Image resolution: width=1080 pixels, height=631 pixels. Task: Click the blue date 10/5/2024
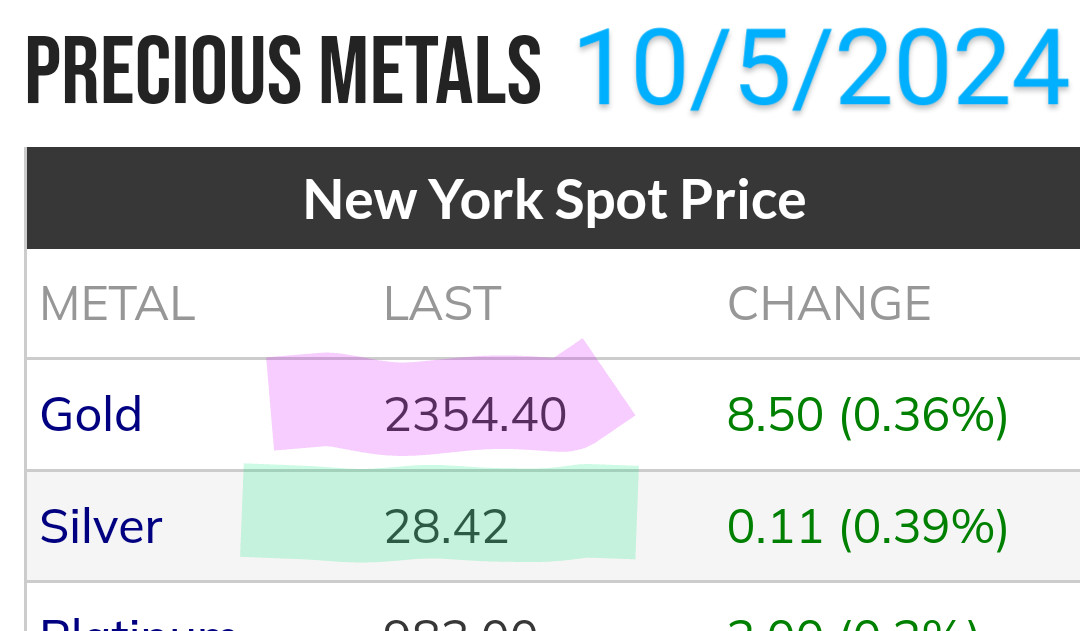[x=822, y=68]
